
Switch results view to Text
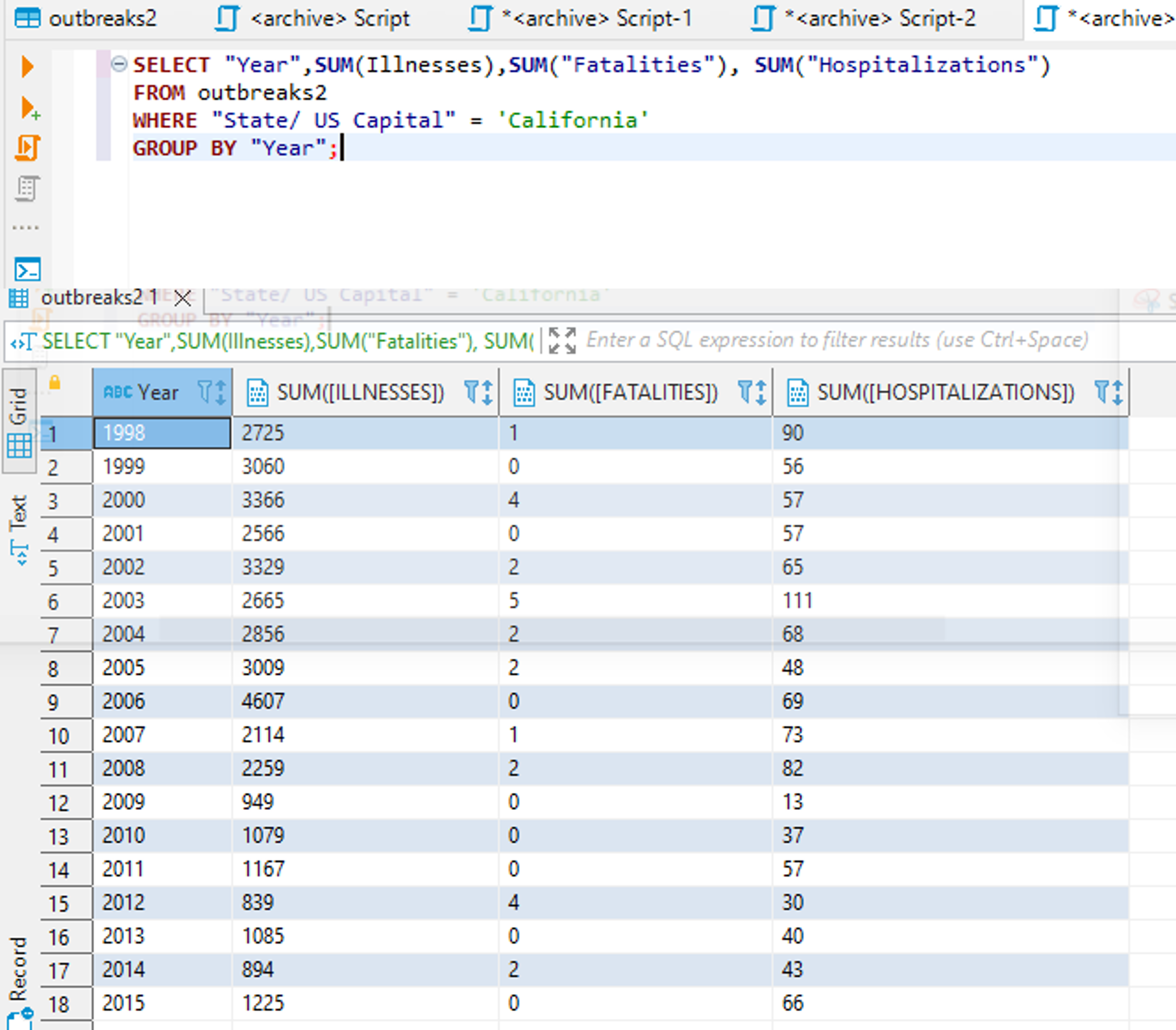19,529
